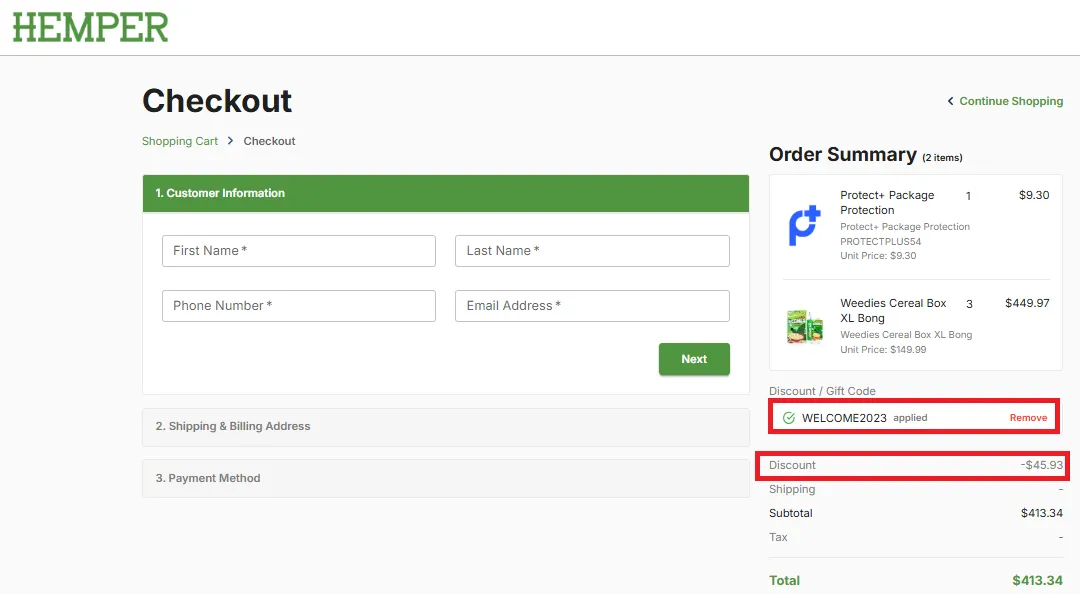Click the green Next button
1080x594 pixels.
point(694,359)
